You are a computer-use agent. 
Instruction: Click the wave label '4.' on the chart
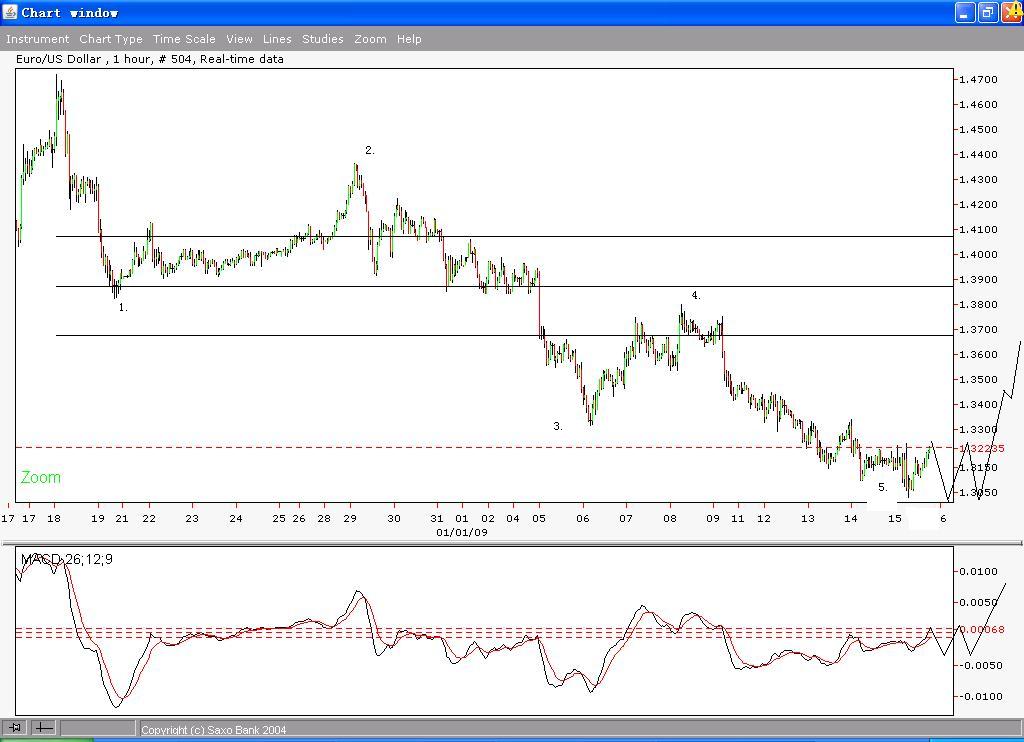click(696, 295)
